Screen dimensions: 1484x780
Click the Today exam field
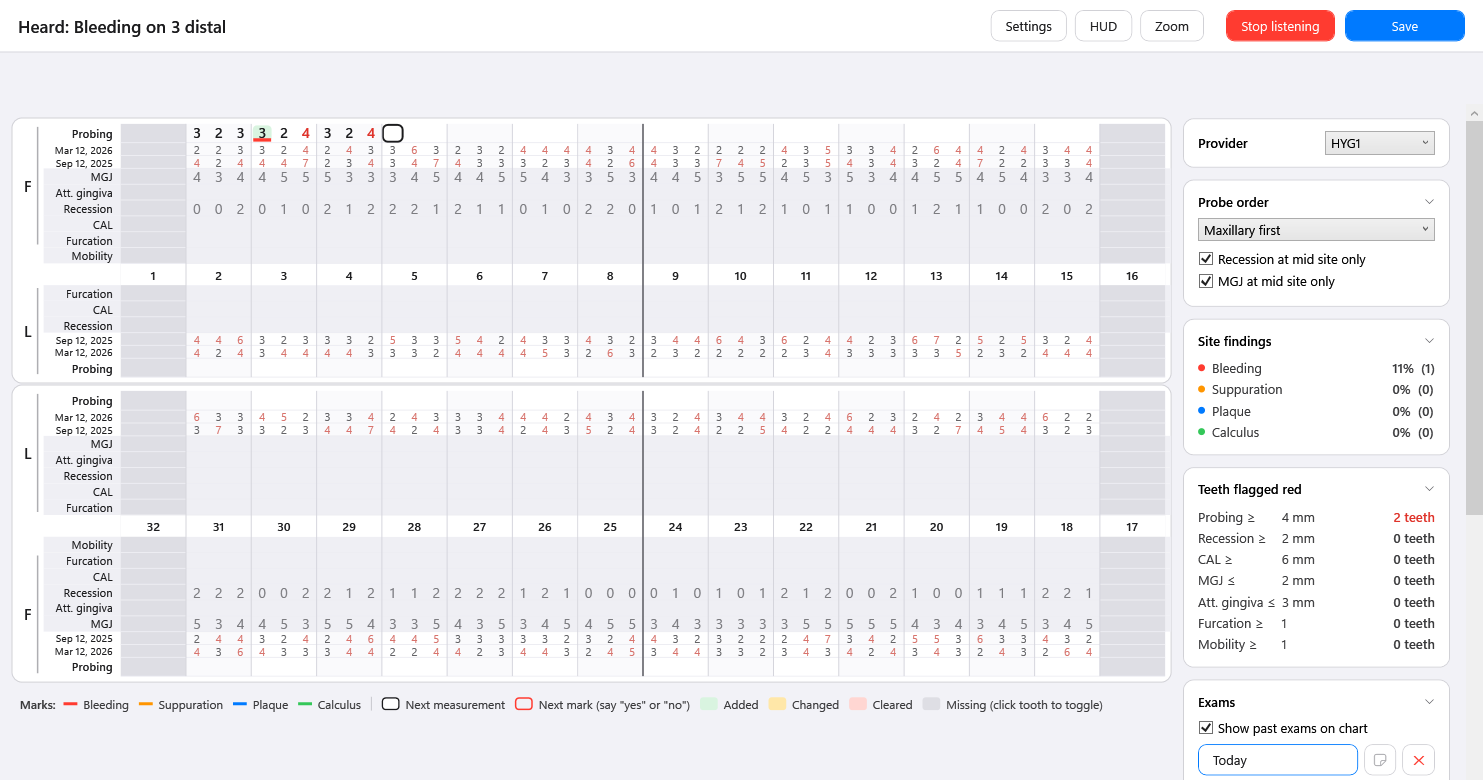1278,760
